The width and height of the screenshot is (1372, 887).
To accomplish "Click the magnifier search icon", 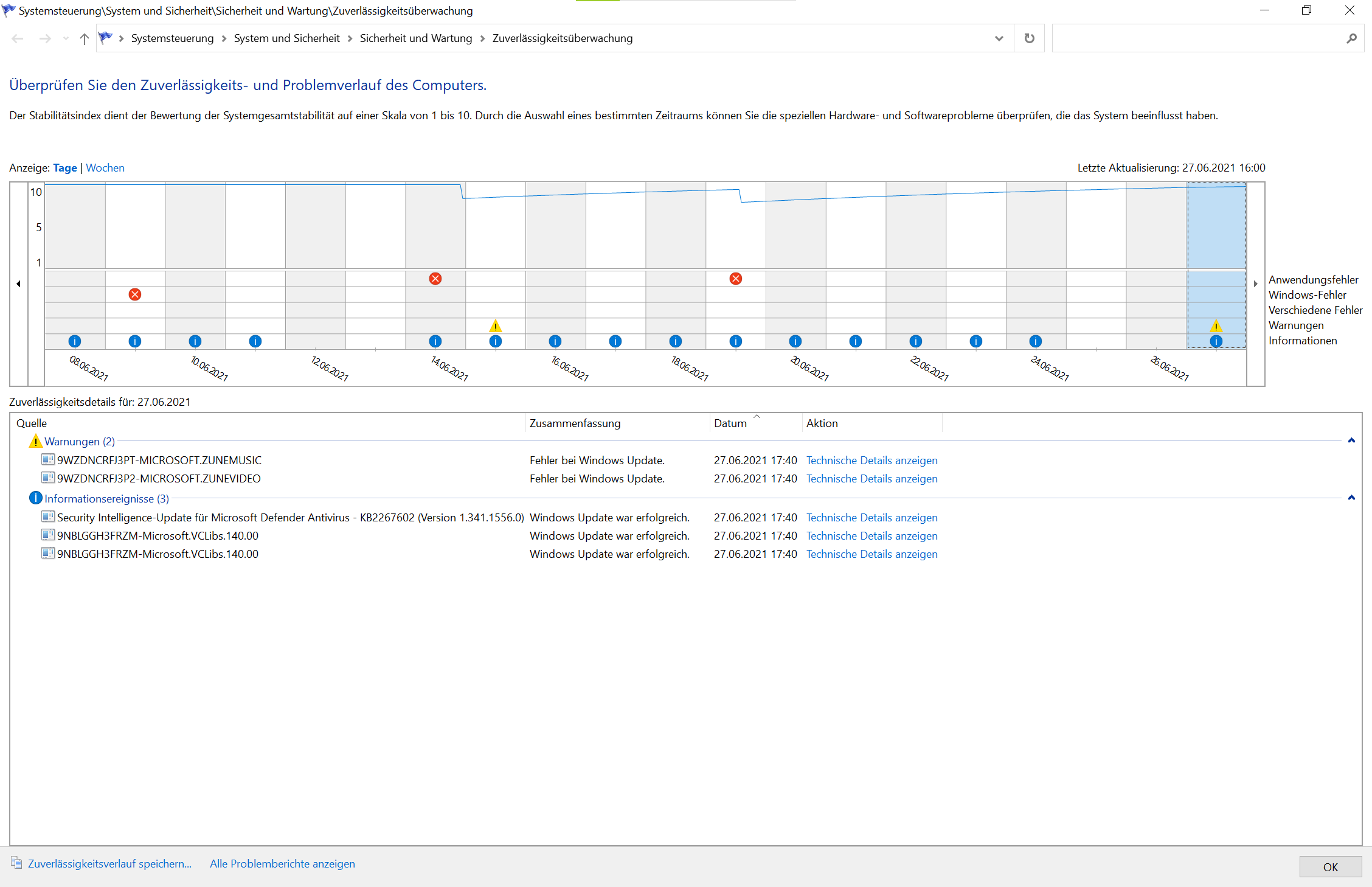I will click(x=1351, y=38).
